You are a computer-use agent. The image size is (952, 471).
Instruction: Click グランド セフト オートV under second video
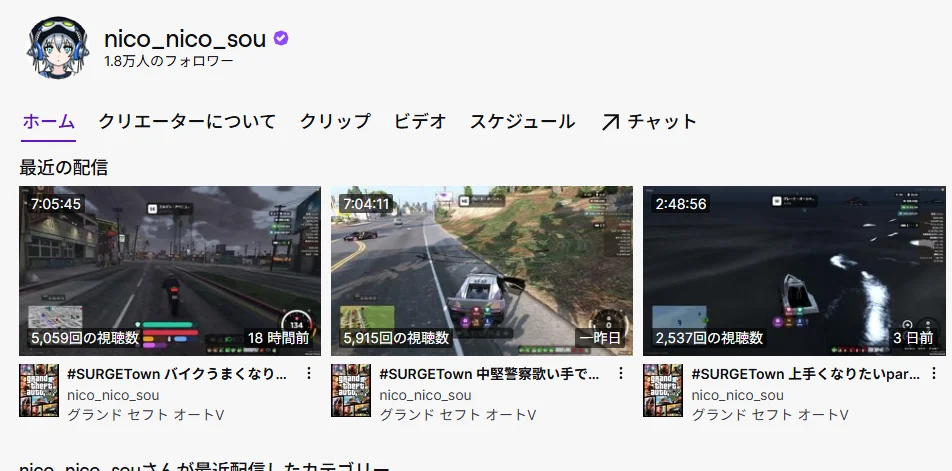458,415
